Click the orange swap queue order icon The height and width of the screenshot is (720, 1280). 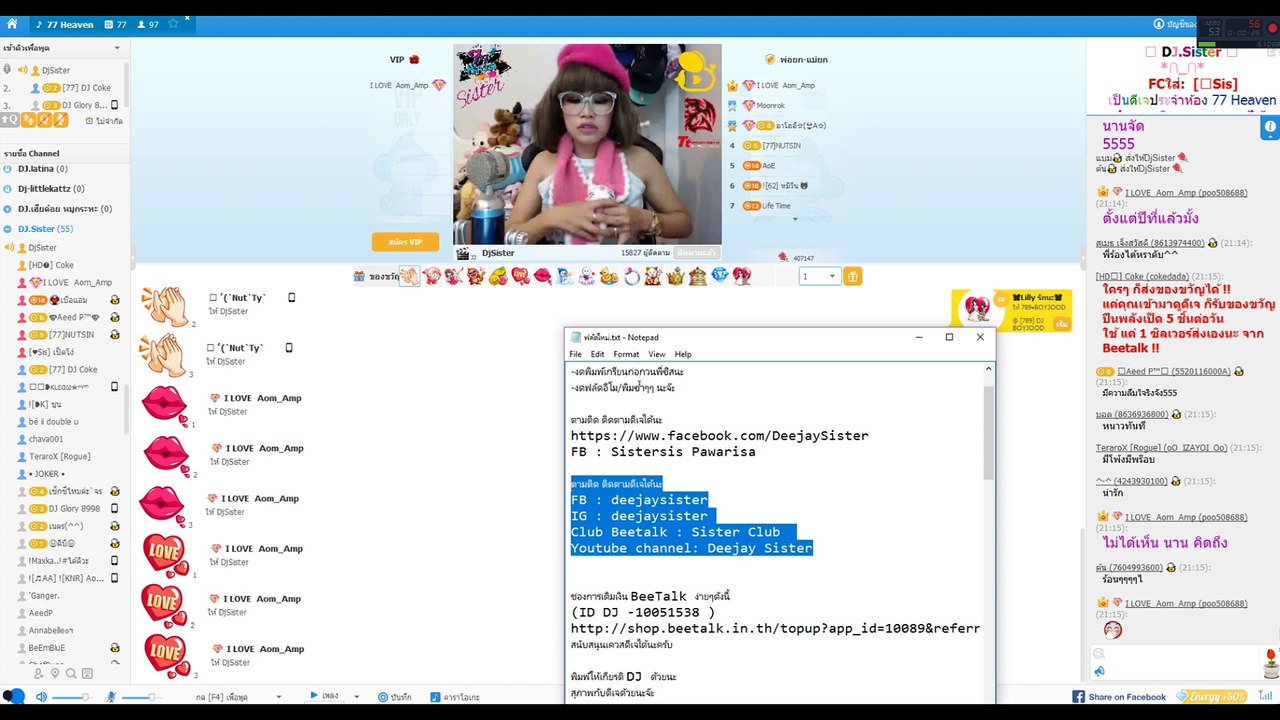28,120
